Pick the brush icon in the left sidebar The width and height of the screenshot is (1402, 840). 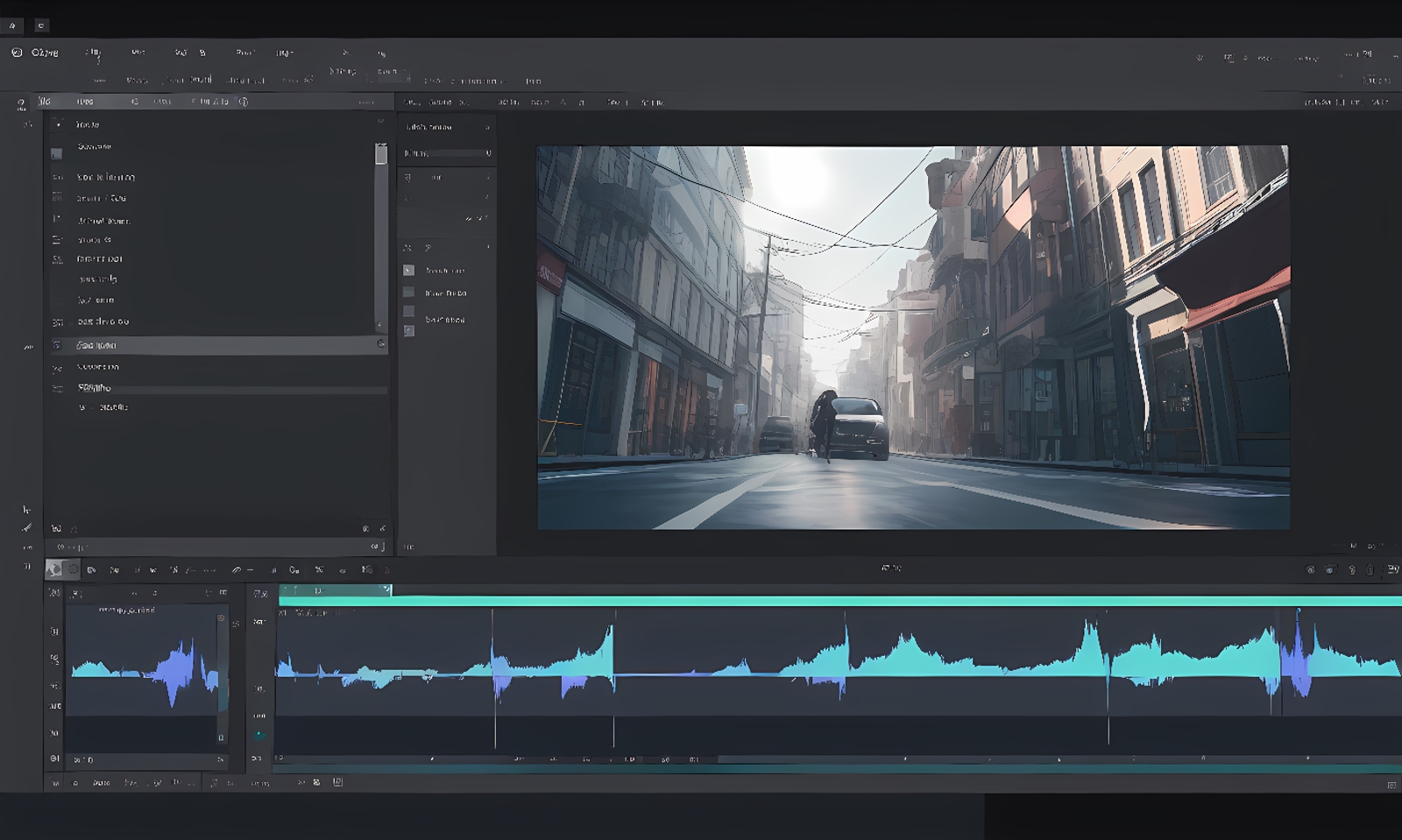click(26, 528)
